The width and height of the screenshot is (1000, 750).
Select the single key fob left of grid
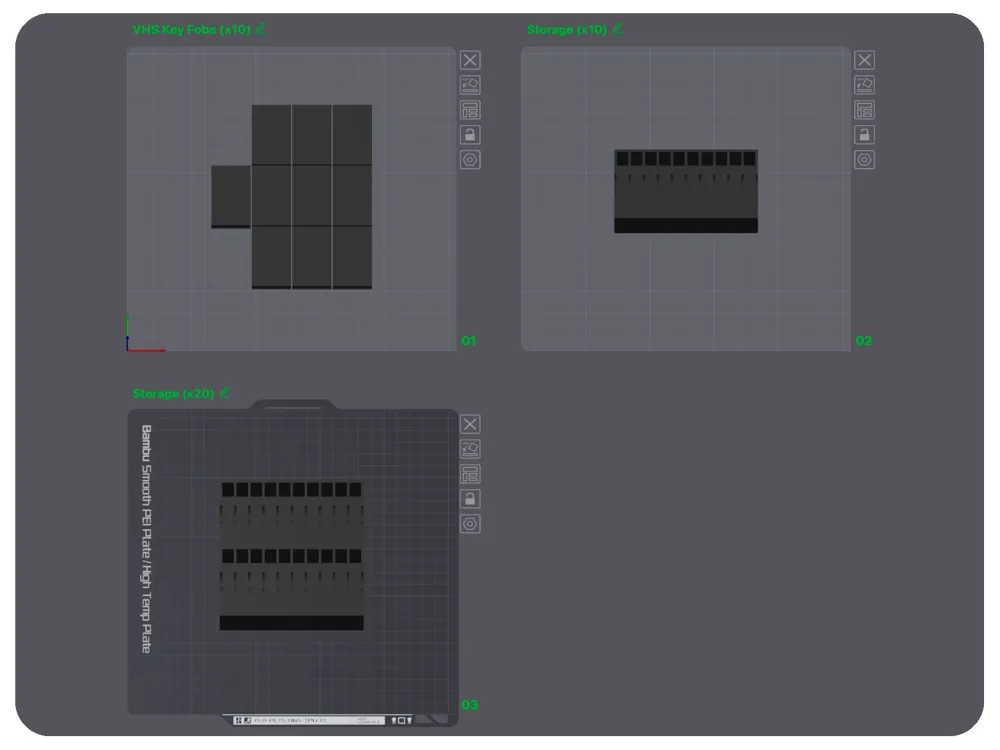[x=231, y=196]
